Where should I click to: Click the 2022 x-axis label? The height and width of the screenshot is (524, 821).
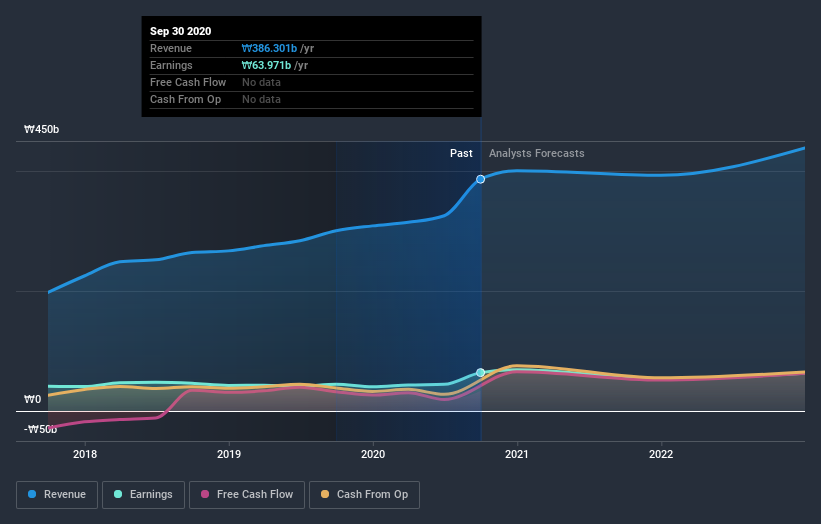tap(661, 454)
